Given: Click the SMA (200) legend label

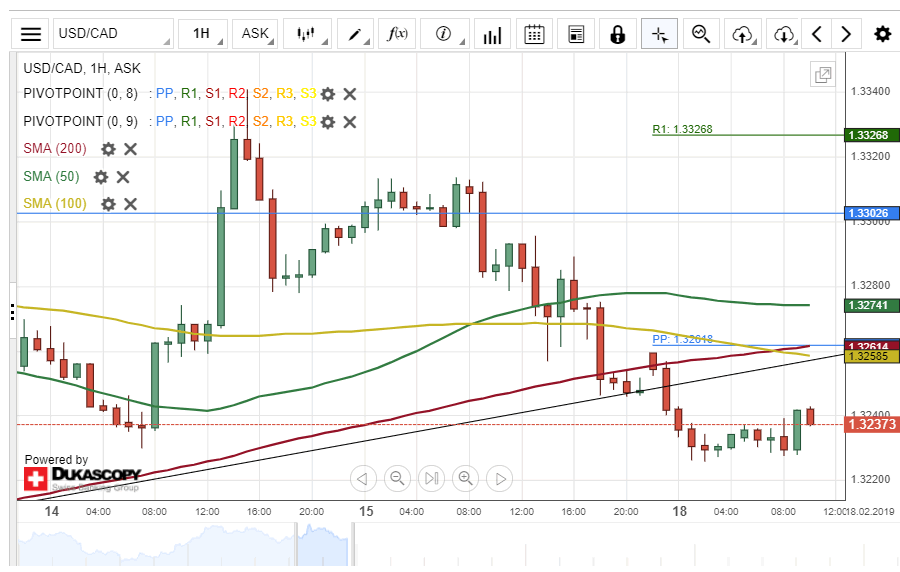Looking at the screenshot, I should pyautogui.click(x=55, y=149).
